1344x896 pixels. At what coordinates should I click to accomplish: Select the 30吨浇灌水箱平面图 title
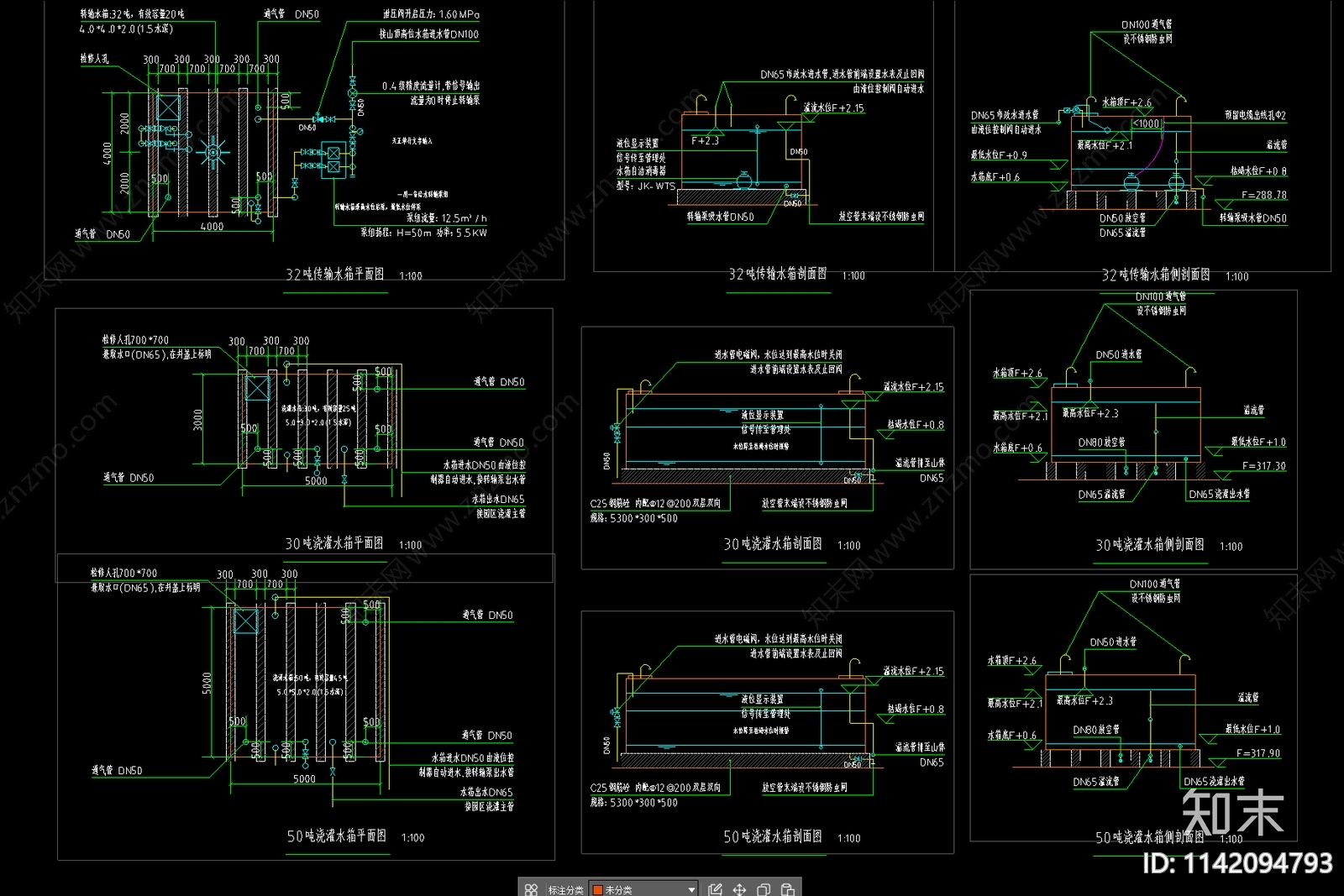pyautogui.click(x=333, y=543)
